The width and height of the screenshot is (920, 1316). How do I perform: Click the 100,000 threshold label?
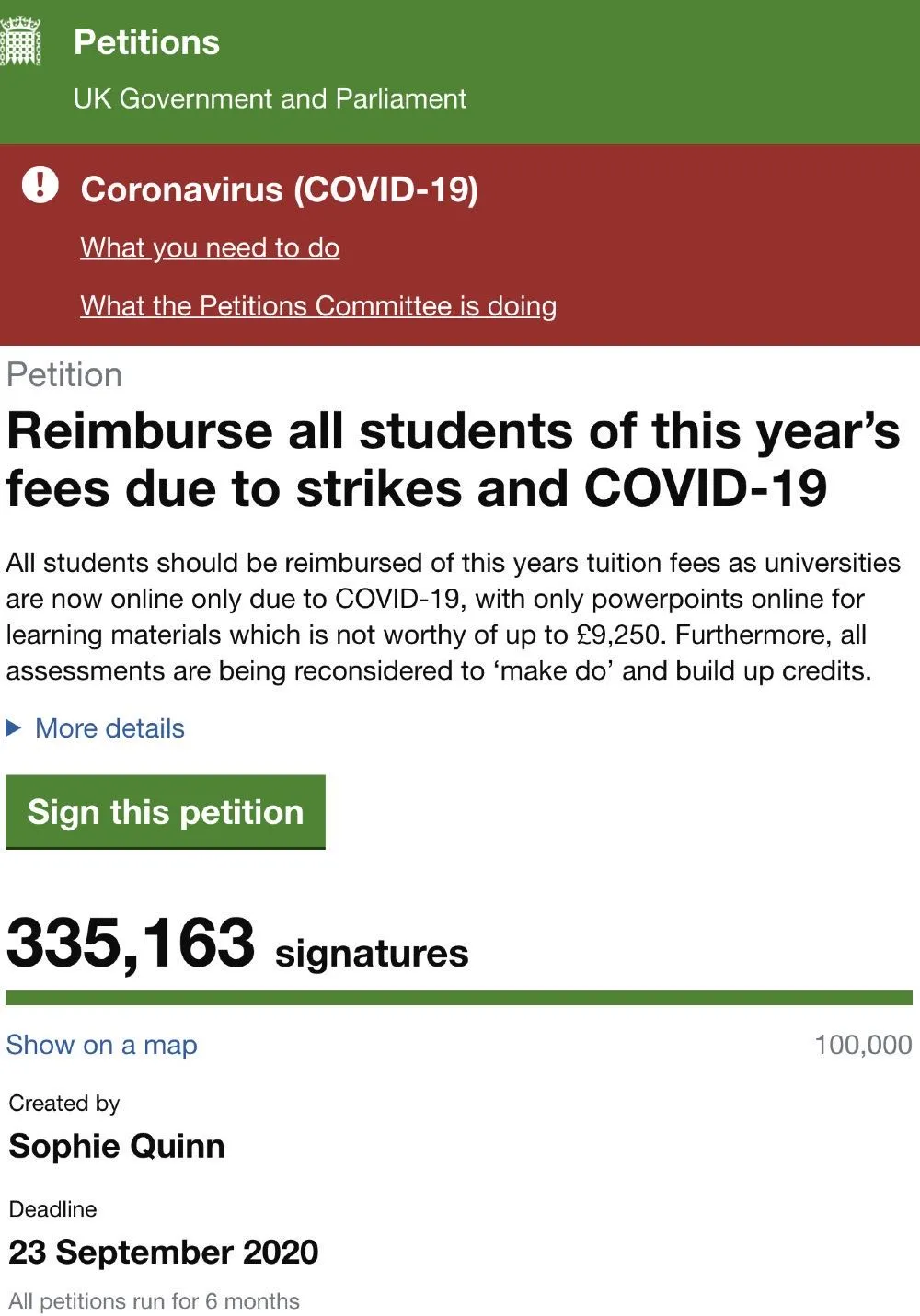(863, 1045)
